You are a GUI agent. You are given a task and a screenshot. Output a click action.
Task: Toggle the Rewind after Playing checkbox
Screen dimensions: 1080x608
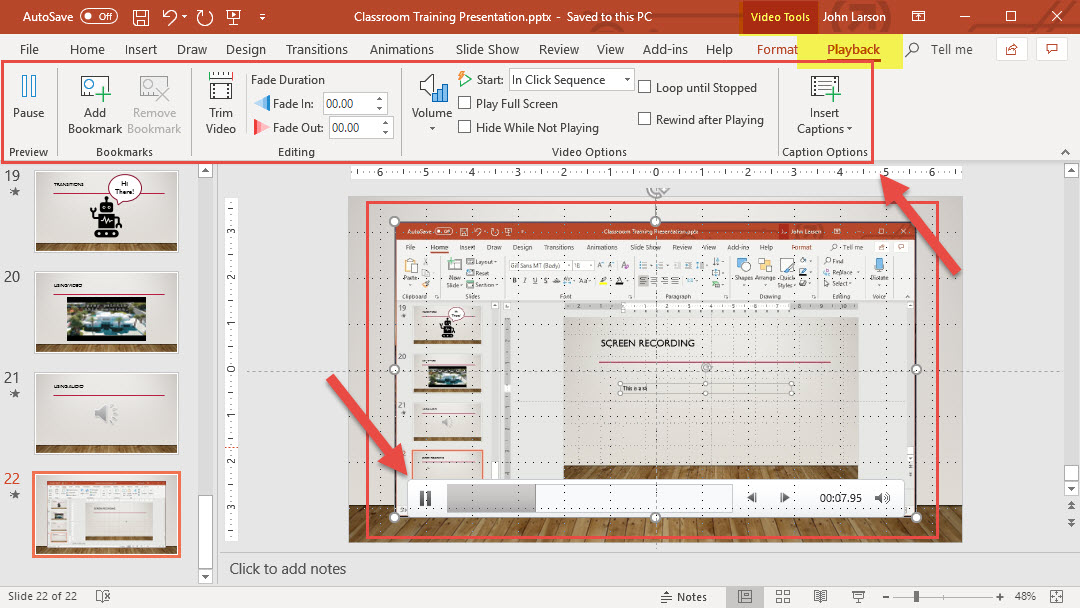pos(645,120)
